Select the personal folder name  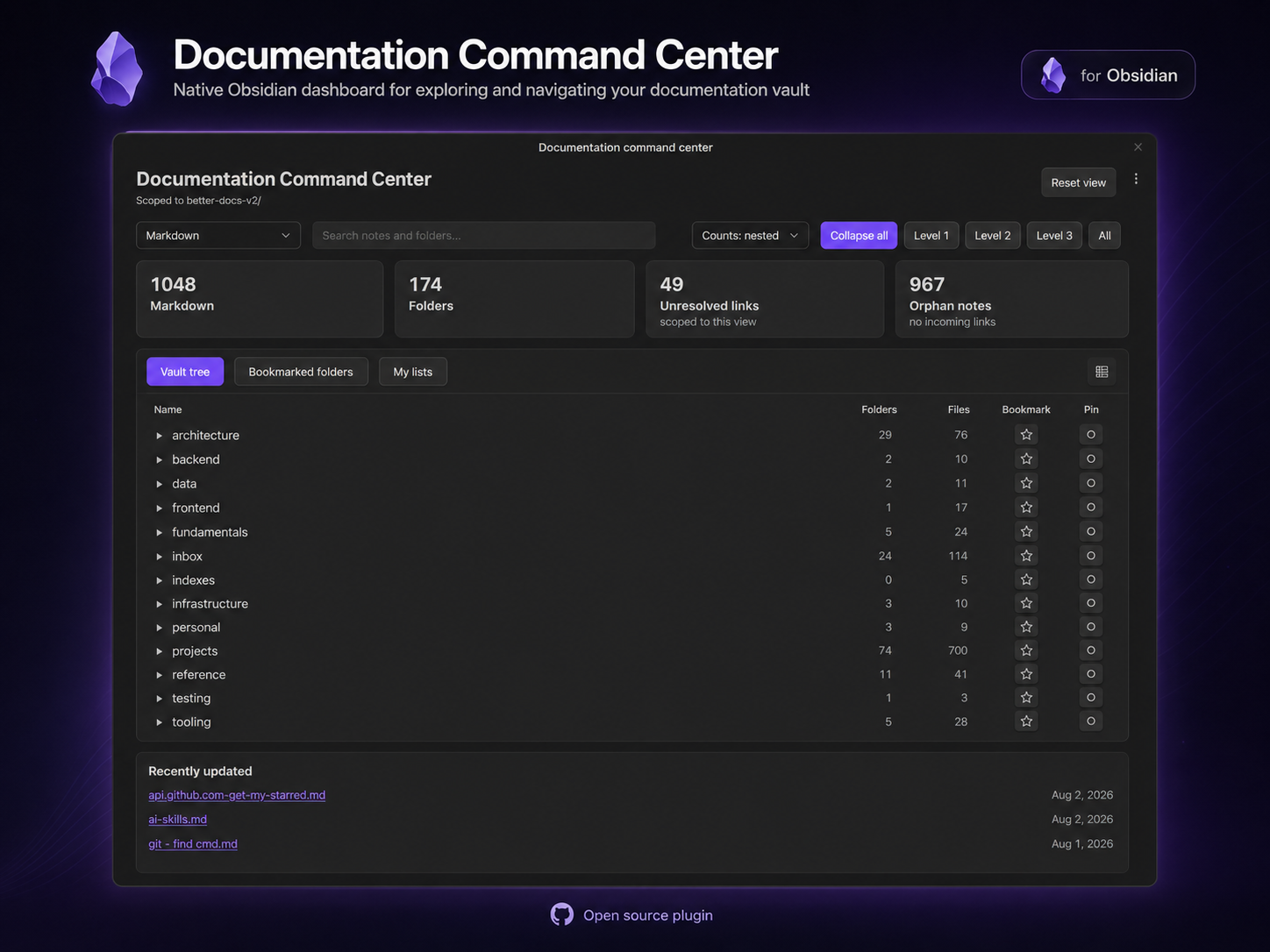pyautogui.click(x=196, y=628)
